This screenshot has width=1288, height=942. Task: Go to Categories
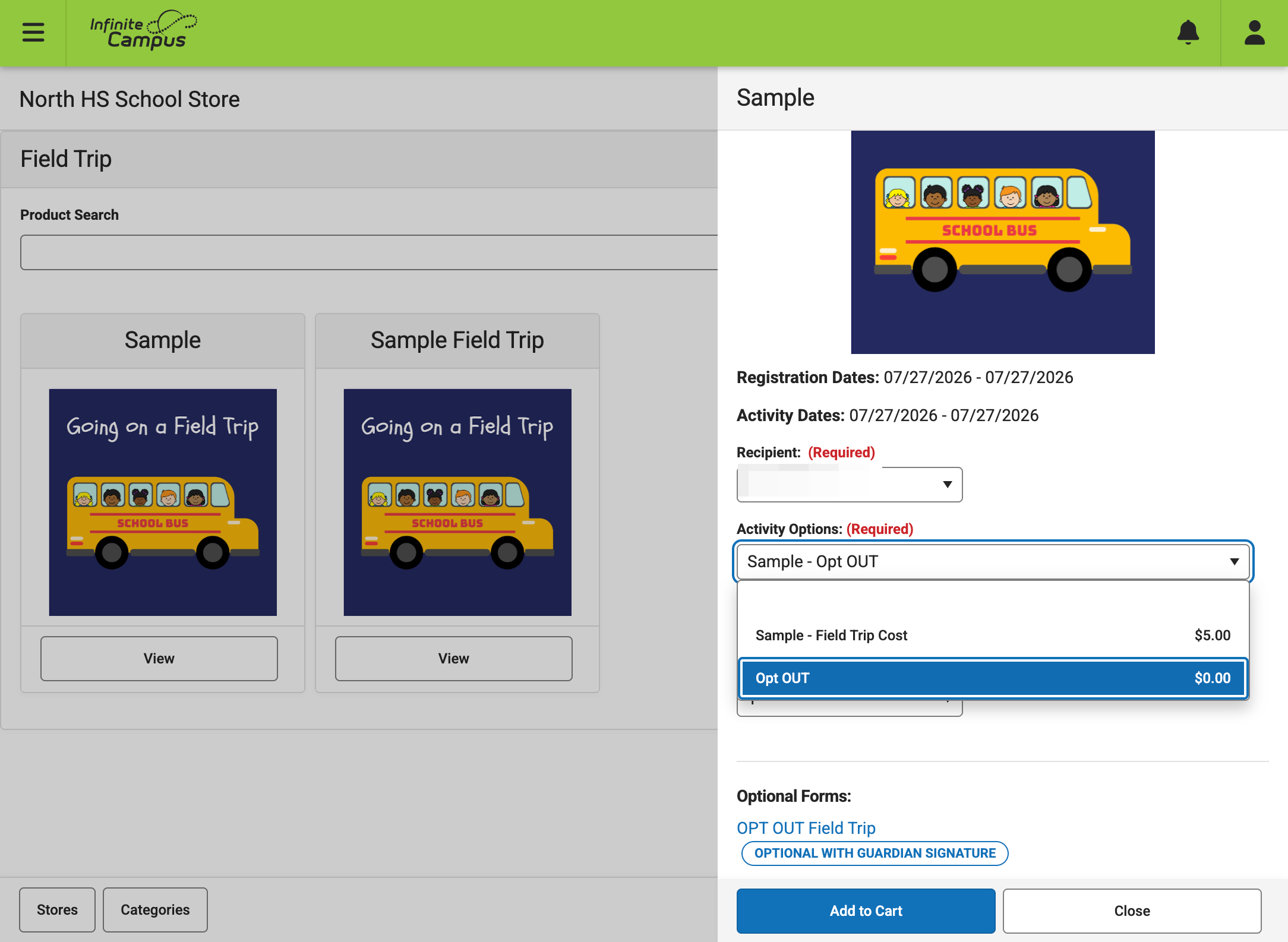[x=155, y=909]
